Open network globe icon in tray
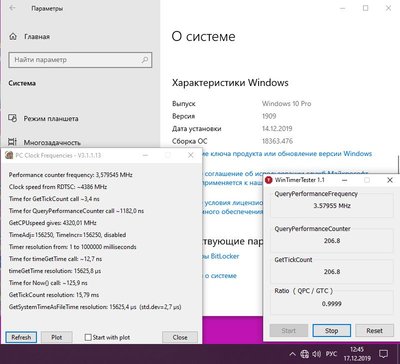400x364 pixels. (x=304, y=354)
